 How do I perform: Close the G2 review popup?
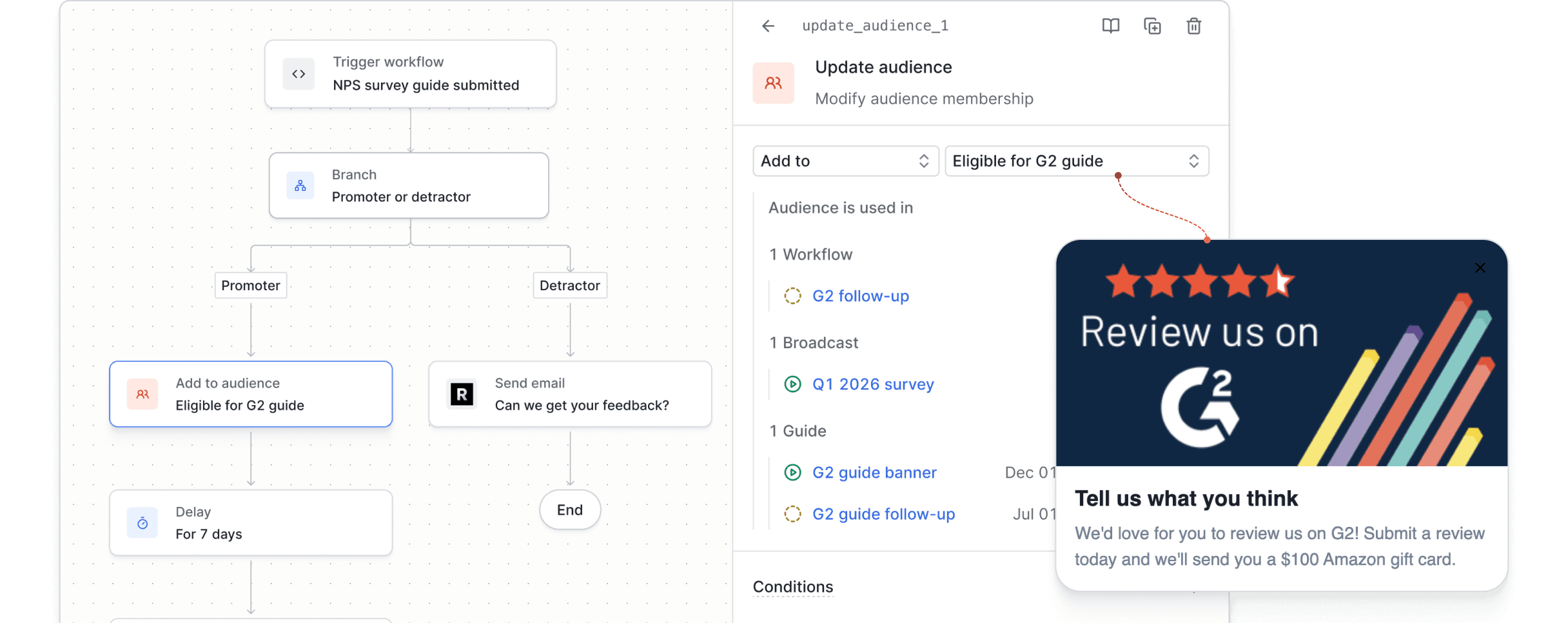(x=1480, y=268)
